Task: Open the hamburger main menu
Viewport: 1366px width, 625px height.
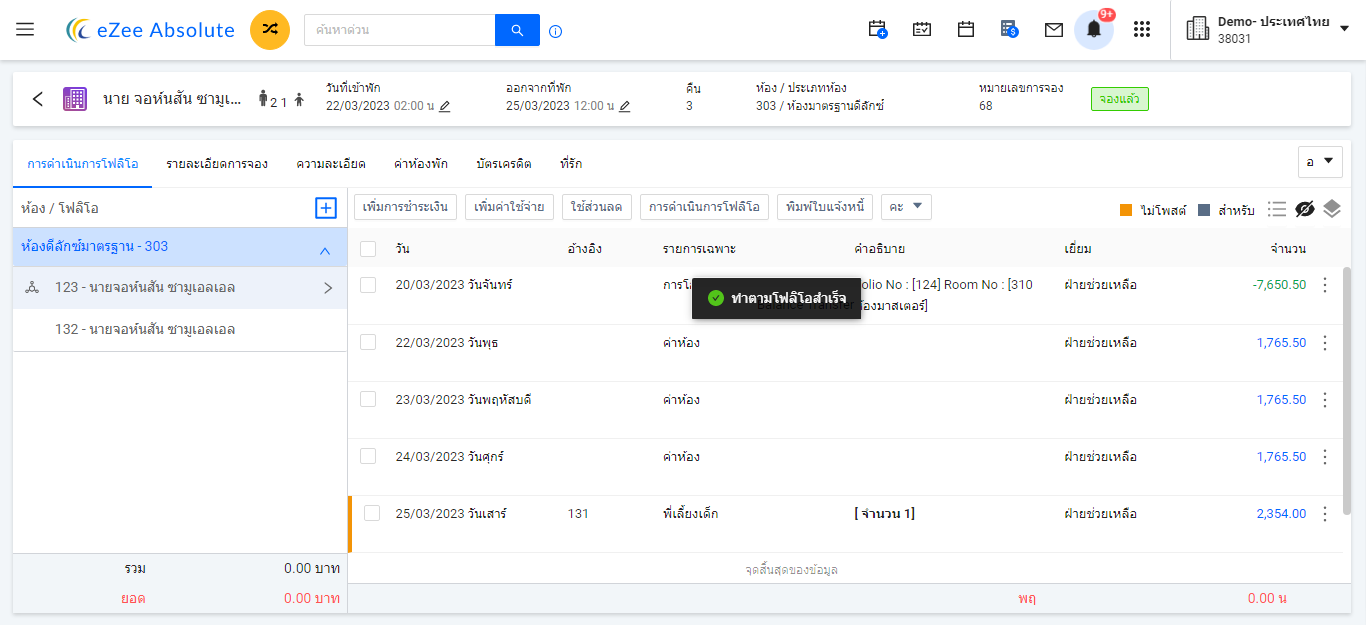Action: [25, 30]
